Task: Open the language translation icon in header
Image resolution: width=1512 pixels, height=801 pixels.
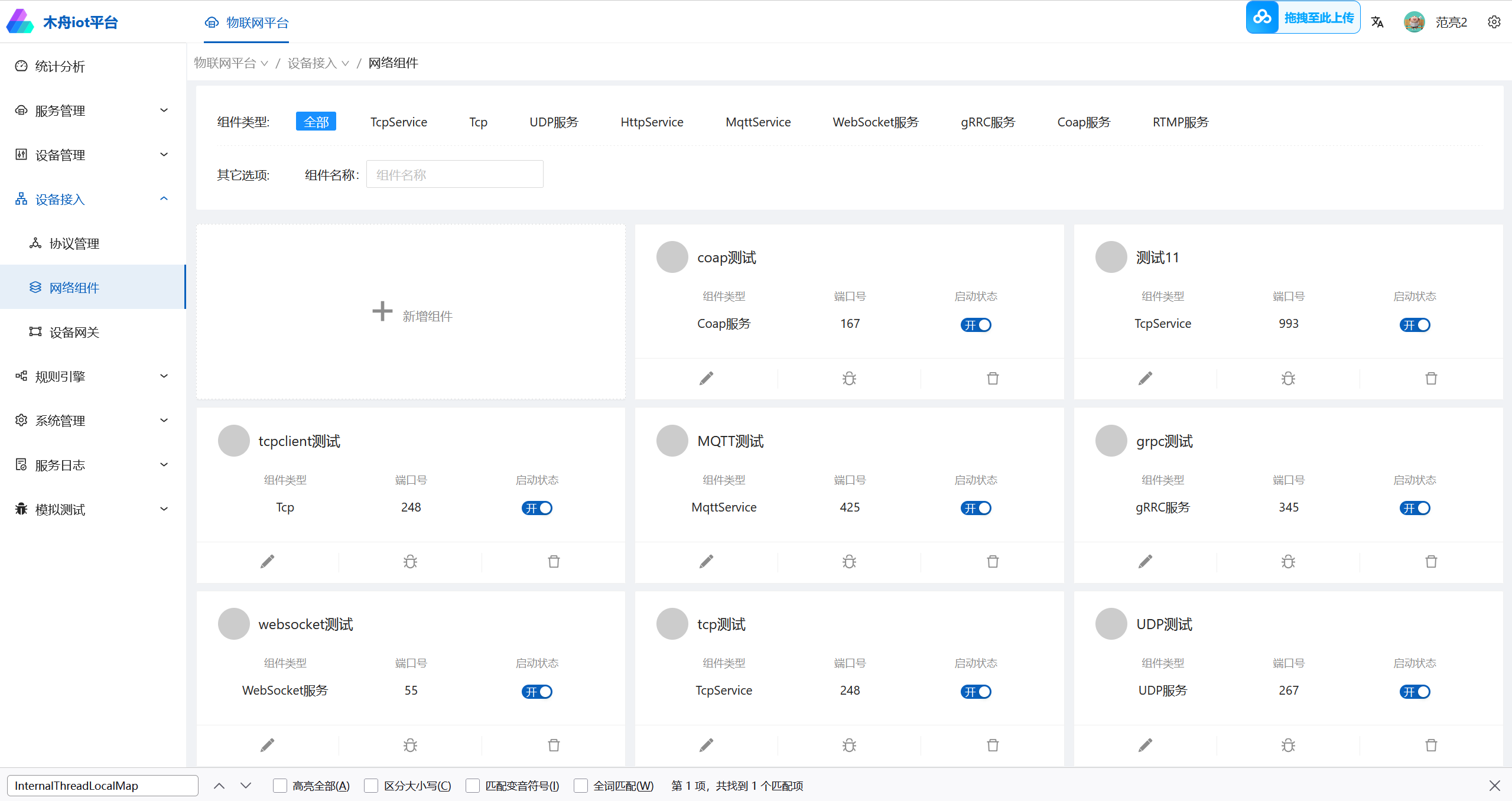Action: click(1377, 22)
